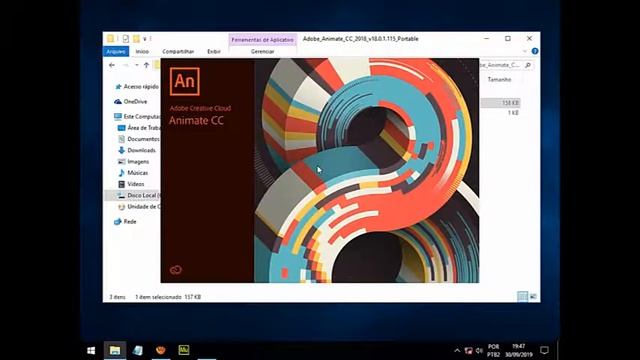The width and height of the screenshot is (640, 360).
Task: Show hidden tray icons with the chevron
Action: tap(457, 351)
